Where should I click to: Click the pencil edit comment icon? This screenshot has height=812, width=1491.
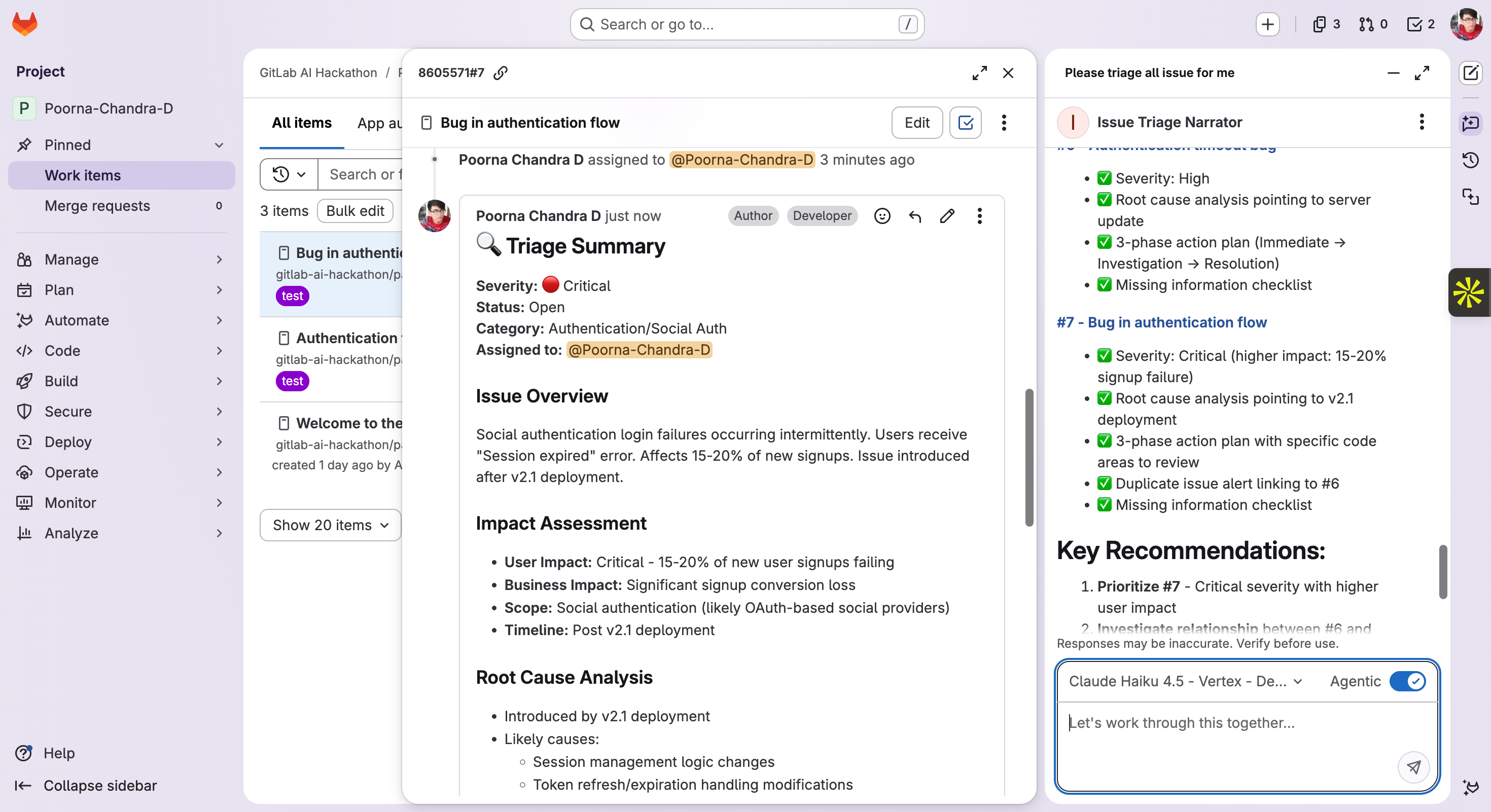coord(947,216)
